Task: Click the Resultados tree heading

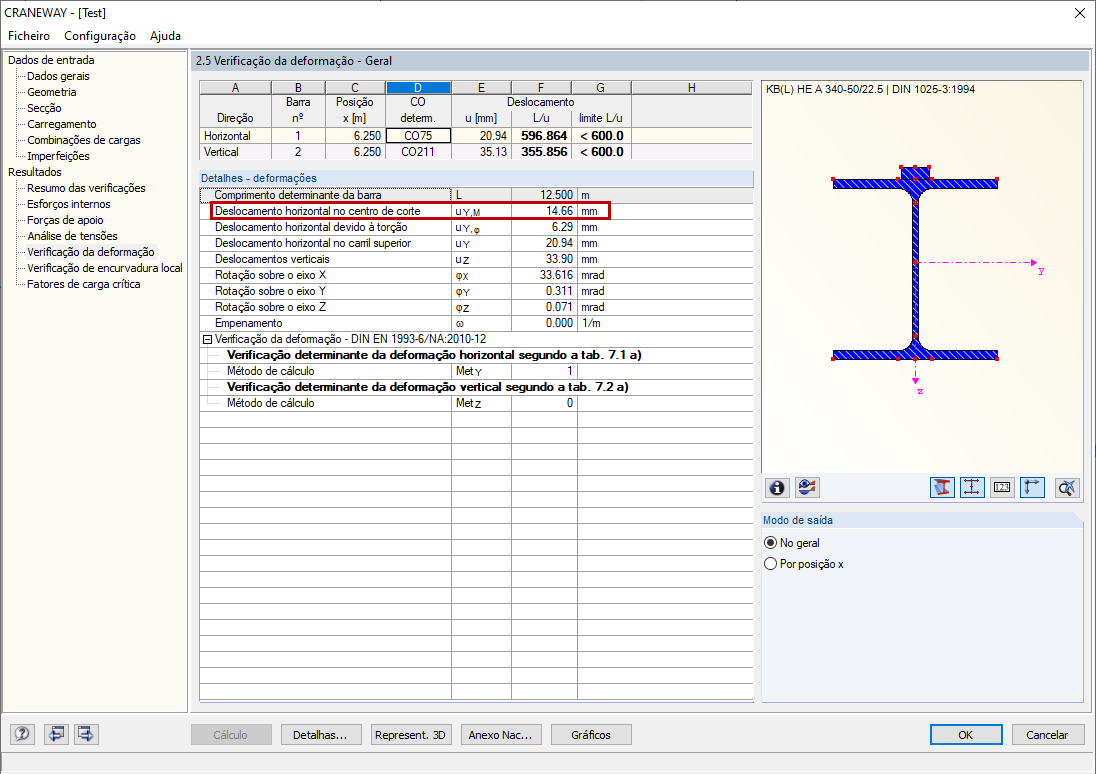Action: (35, 172)
